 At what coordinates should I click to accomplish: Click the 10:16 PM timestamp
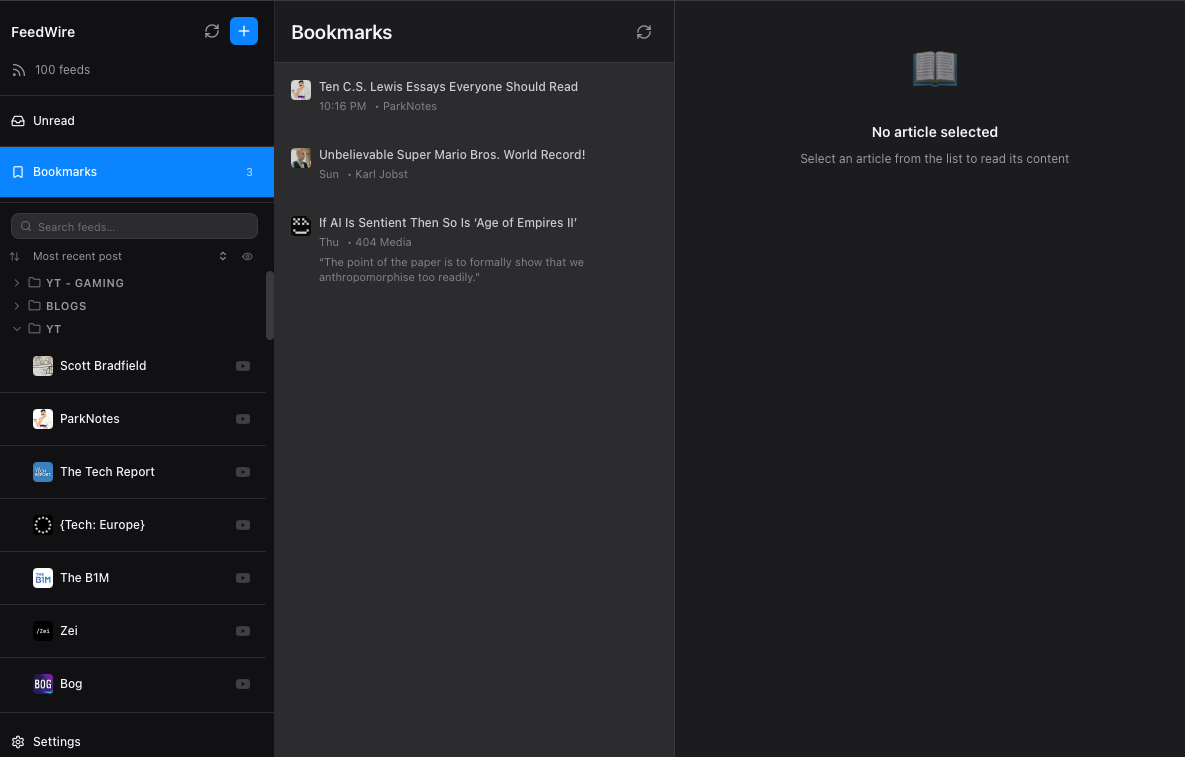(x=342, y=107)
